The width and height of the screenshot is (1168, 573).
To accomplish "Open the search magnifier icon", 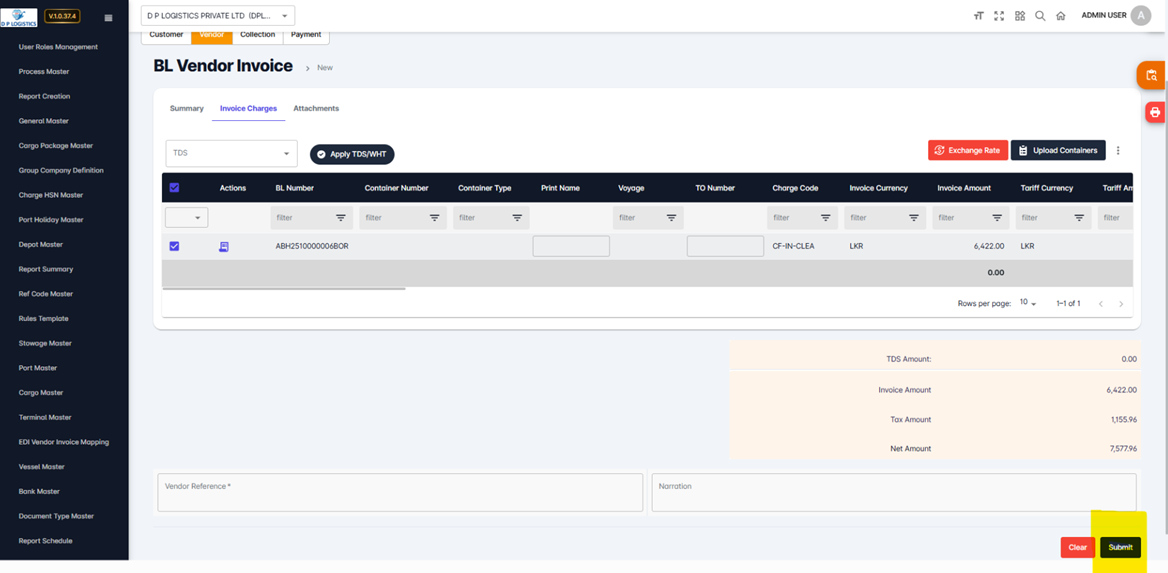I will [x=1040, y=16].
